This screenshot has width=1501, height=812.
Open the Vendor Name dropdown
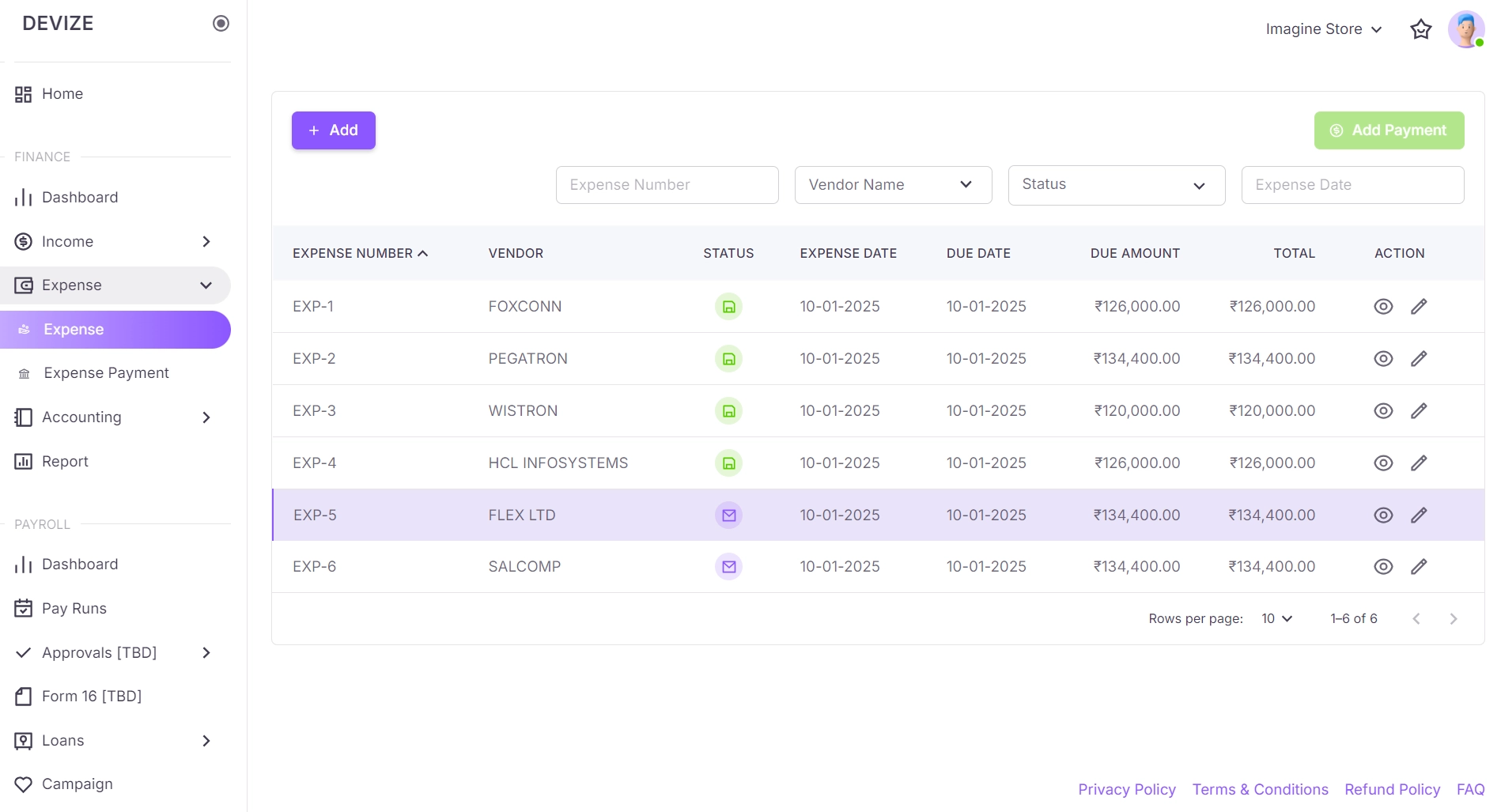coord(894,185)
